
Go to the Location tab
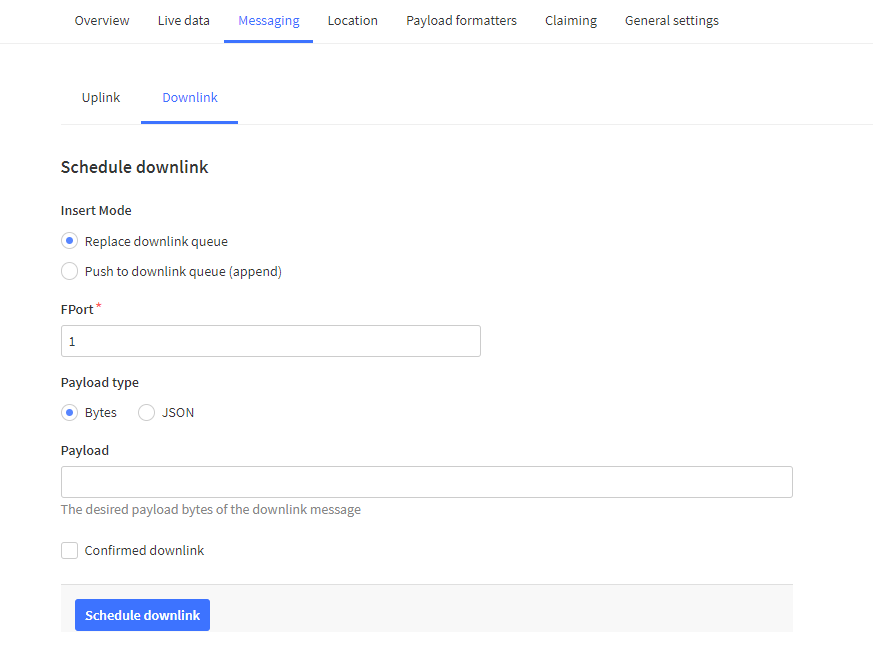[x=352, y=20]
